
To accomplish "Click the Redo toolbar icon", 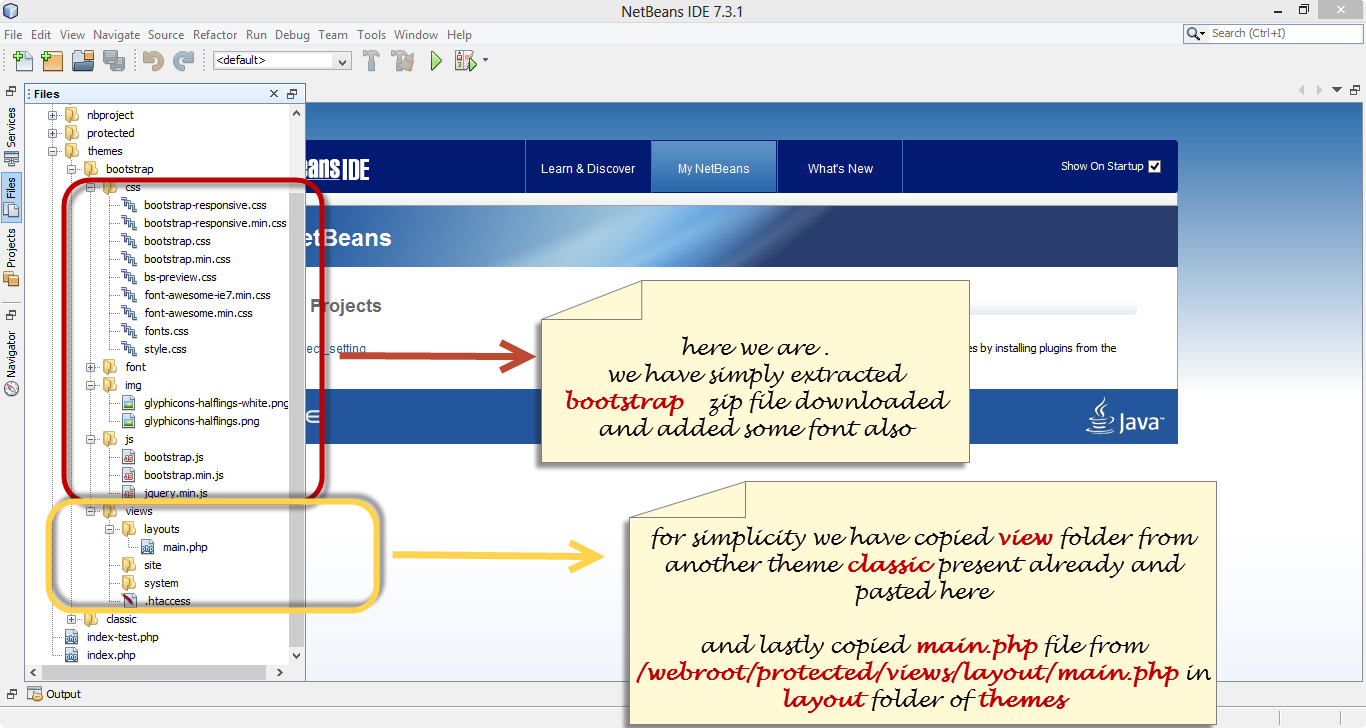I will pyautogui.click(x=184, y=61).
